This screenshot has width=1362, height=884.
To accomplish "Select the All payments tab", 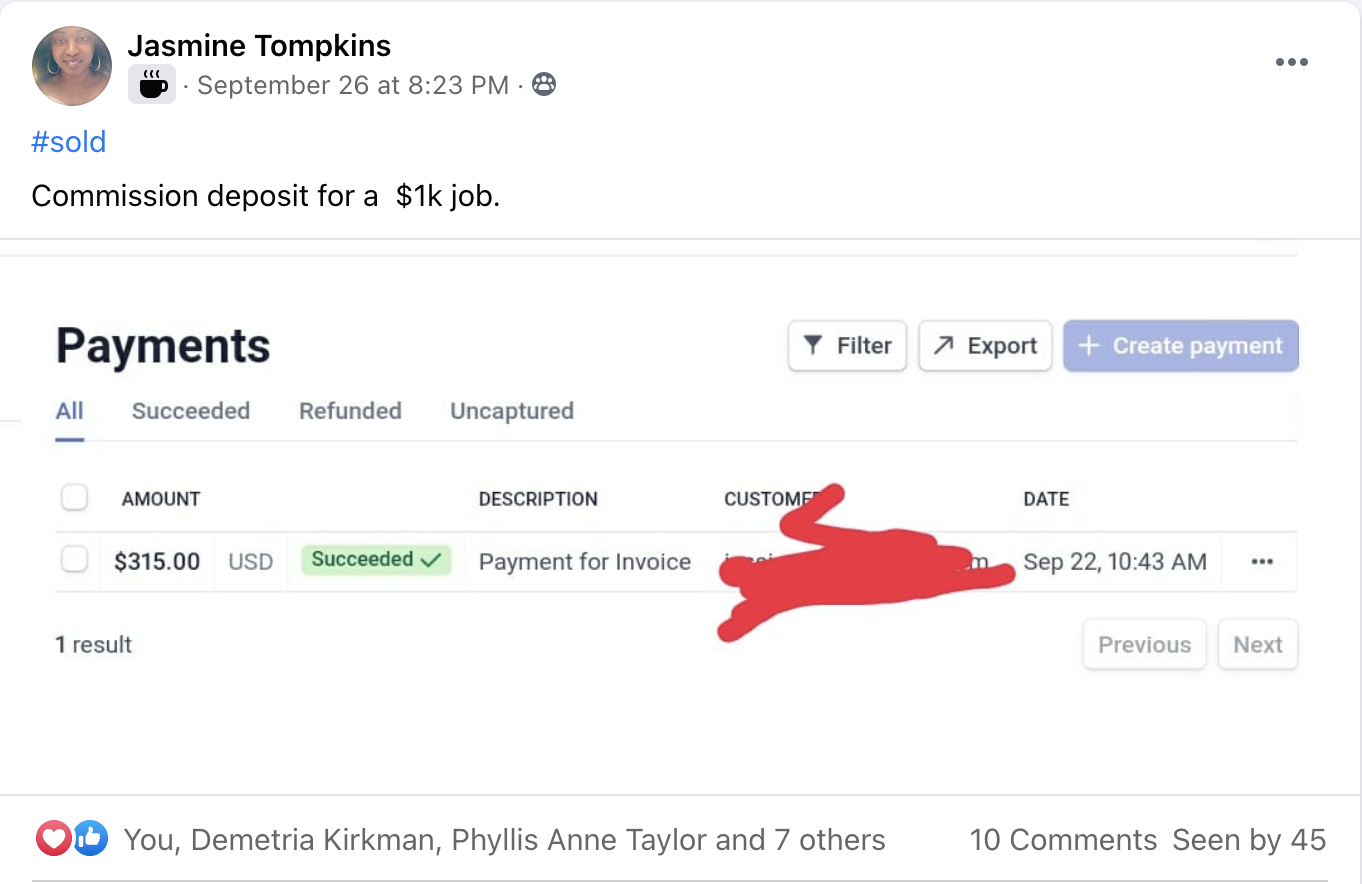I will coord(69,411).
